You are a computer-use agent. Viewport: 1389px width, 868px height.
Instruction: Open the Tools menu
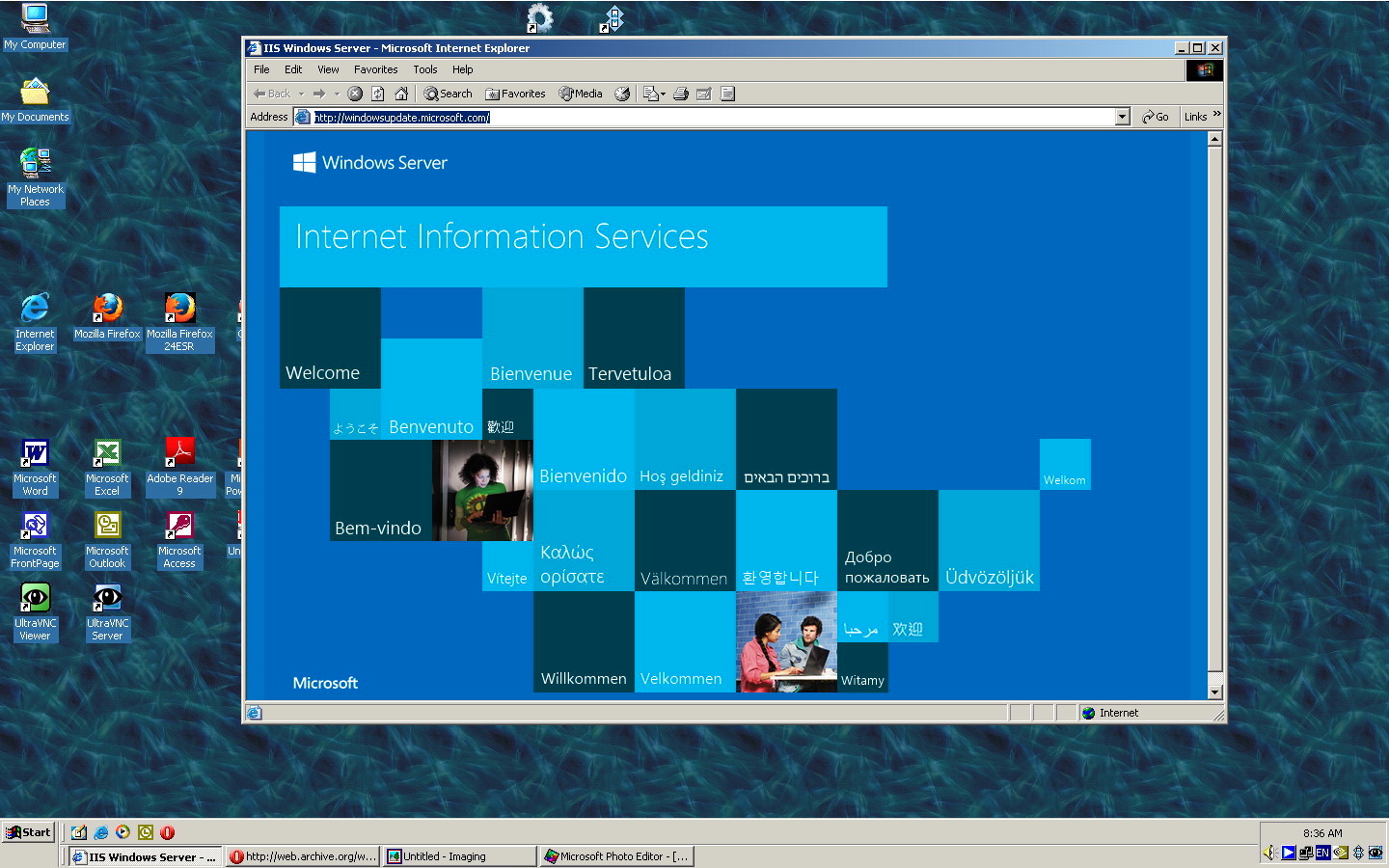click(424, 69)
